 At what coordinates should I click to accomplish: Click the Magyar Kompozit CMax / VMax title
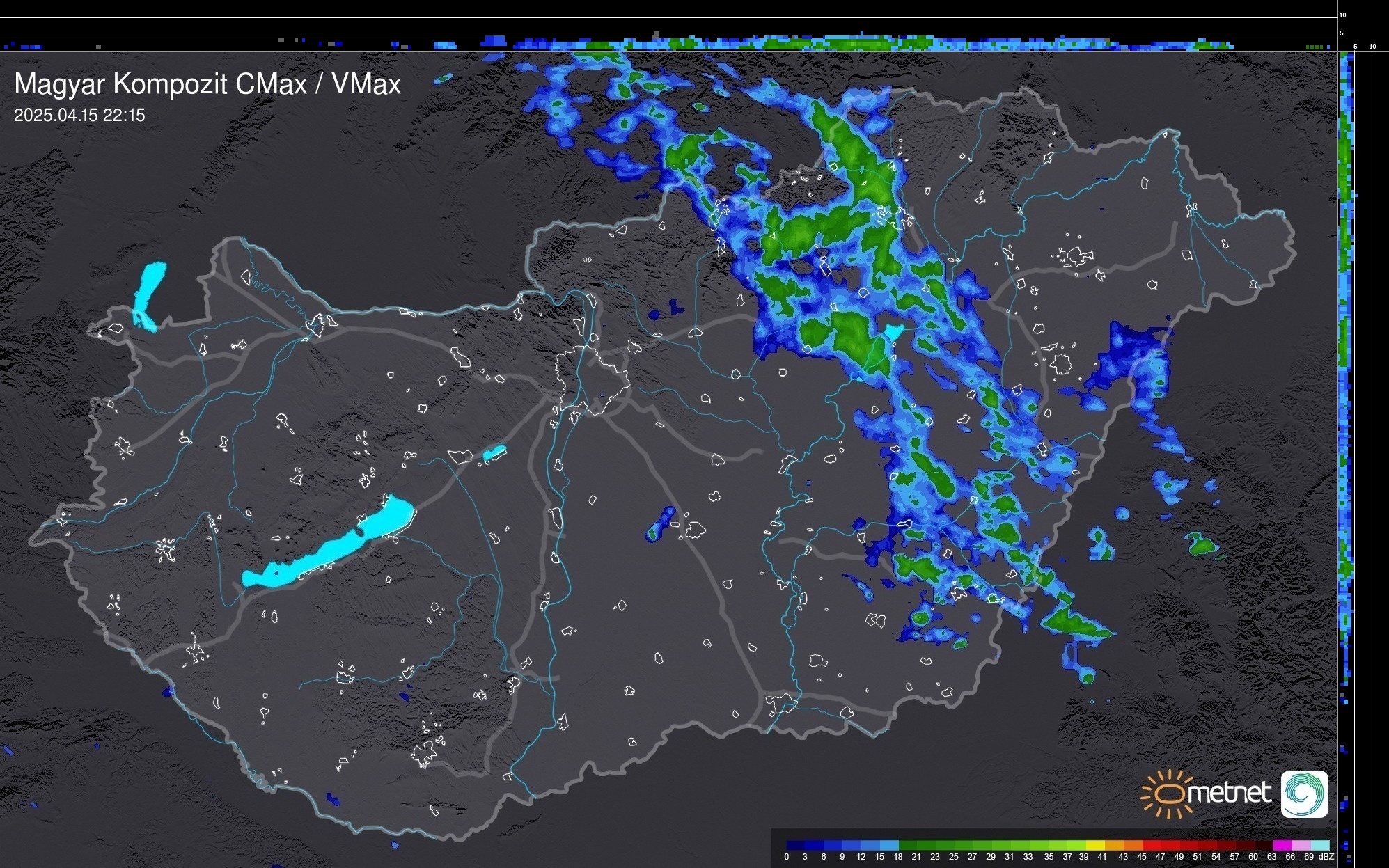(207, 84)
